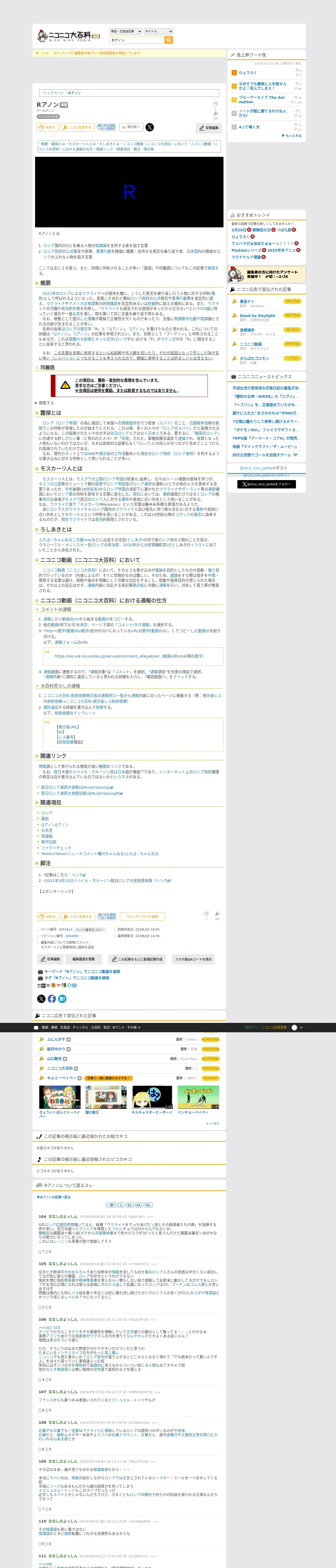The width and height of the screenshot is (336, 1568).
Task: Share via the bottom black X icon
Action: tap(41, 999)
